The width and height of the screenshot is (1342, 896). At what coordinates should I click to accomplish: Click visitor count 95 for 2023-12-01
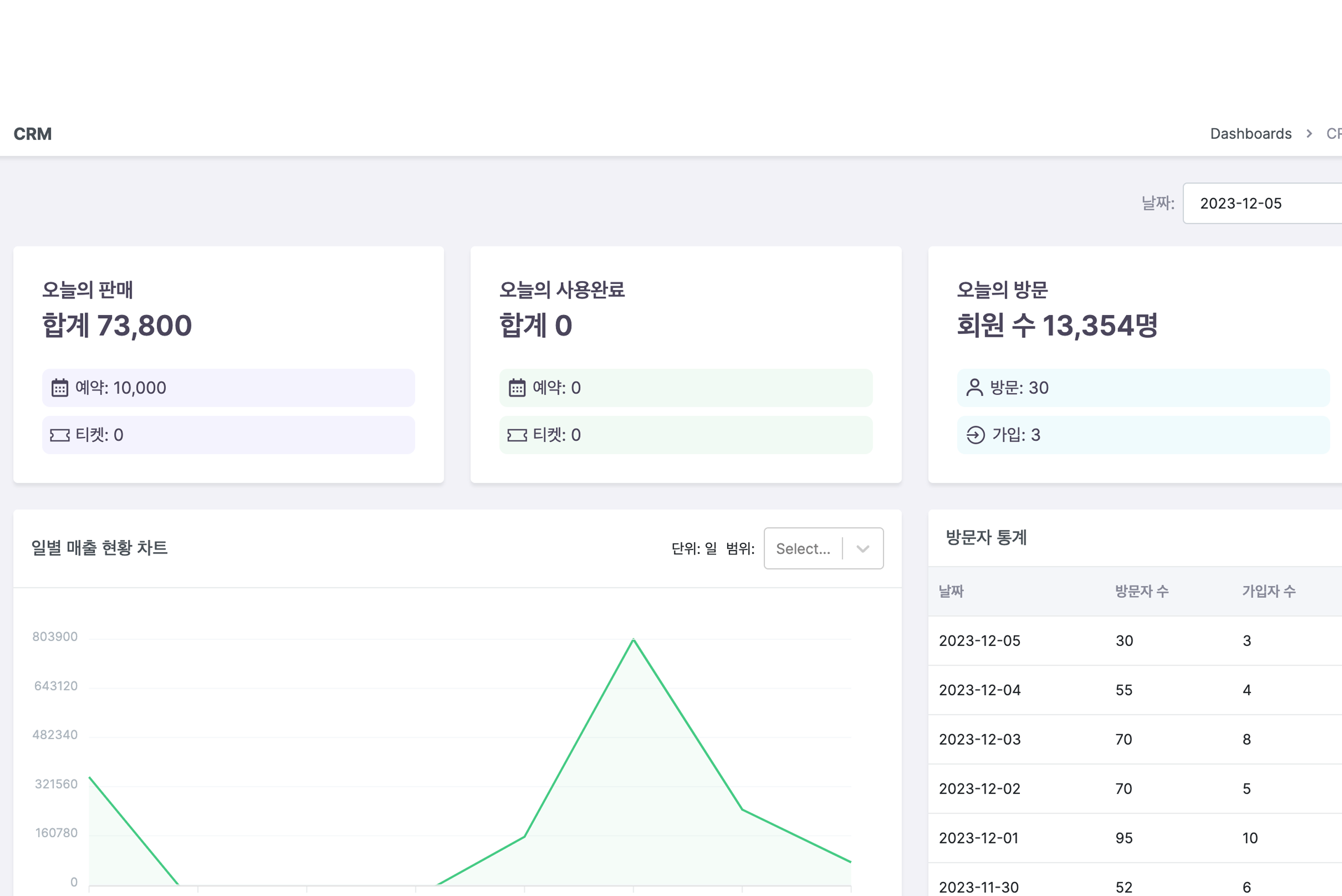coord(1124,838)
